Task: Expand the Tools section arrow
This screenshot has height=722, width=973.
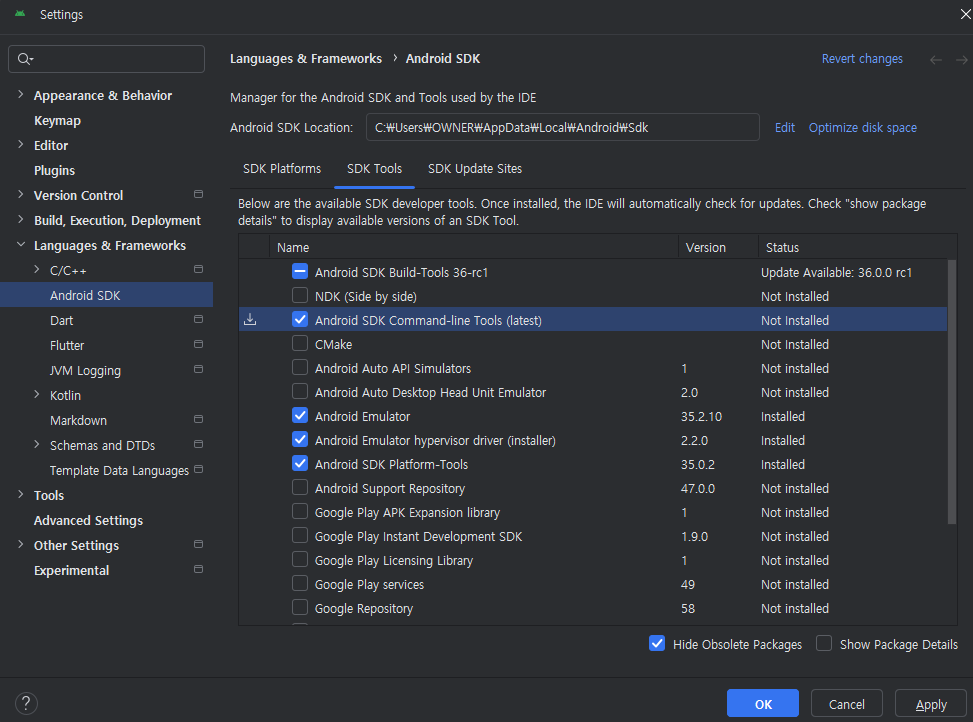Action: pos(20,494)
